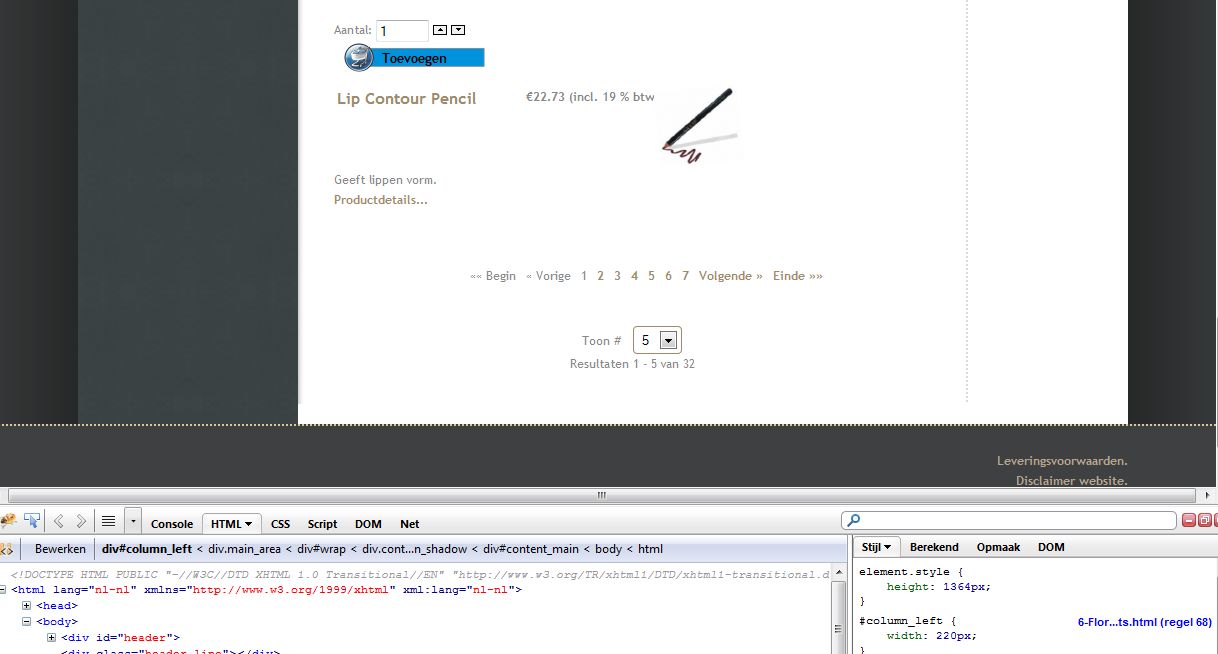Image resolution: width=1218 pixels, height=654 pixels.
Task: Expand the head node
Action: (27, 606)
